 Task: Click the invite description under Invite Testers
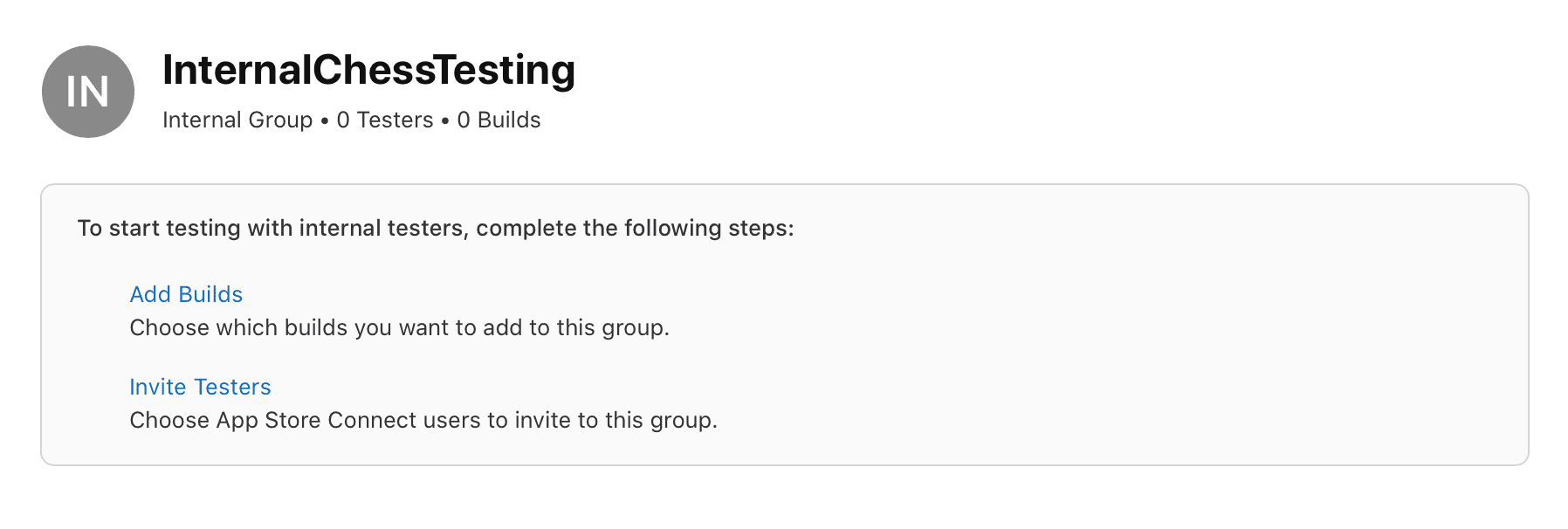pyautogui.click(x=423, y=421)
